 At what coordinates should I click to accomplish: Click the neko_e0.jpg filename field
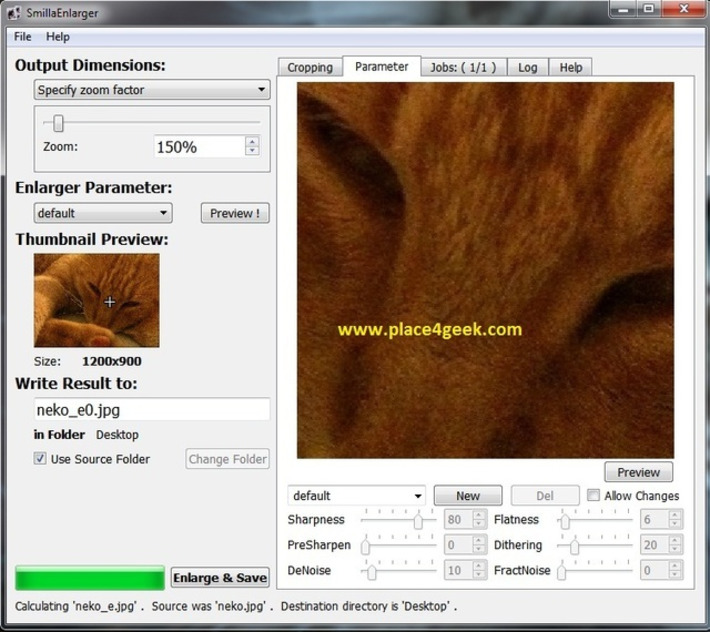coord(152,410)
